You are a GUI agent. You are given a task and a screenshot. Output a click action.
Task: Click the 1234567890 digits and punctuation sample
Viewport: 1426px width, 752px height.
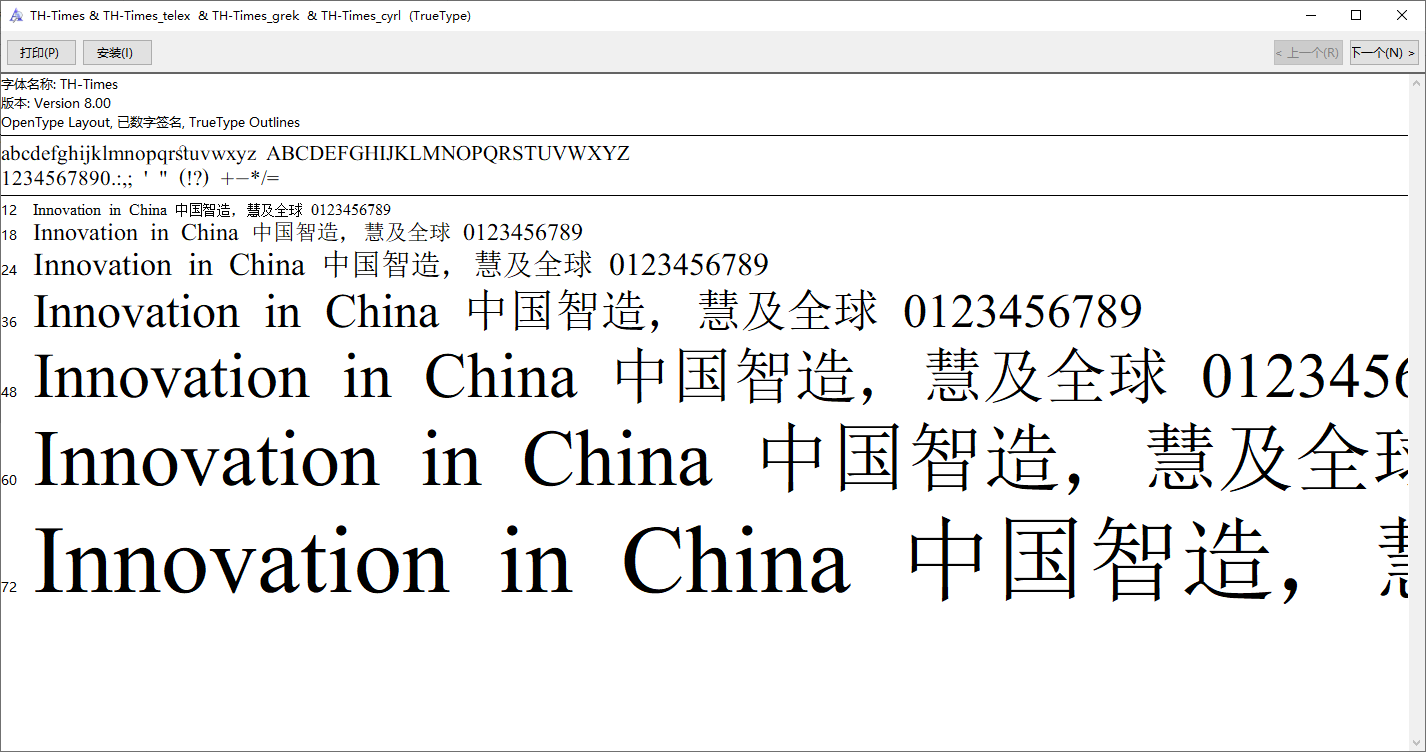point(140,178)
